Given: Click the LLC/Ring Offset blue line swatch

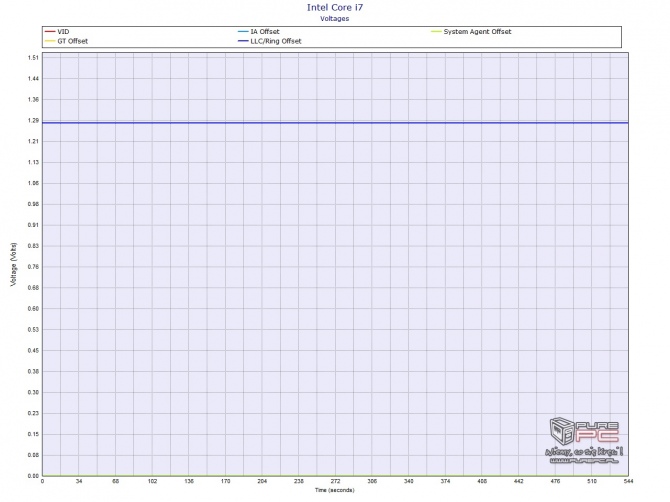Looking at the screenshot, I should 244,41.
